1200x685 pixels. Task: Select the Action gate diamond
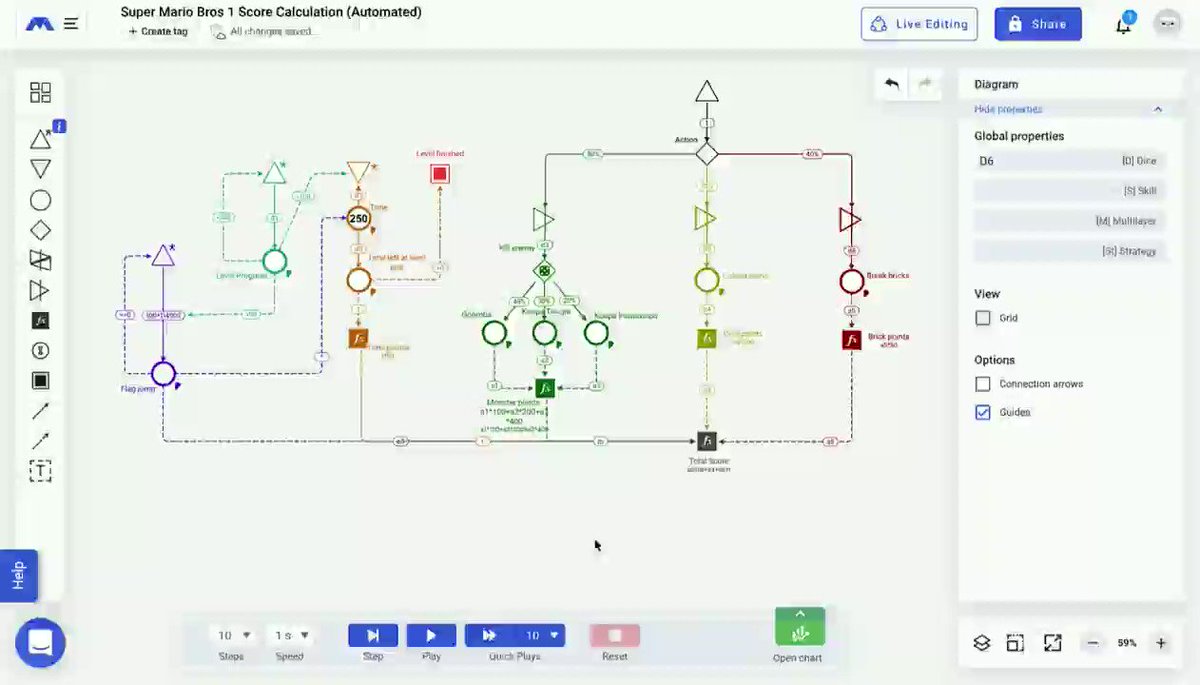[707, 154]
